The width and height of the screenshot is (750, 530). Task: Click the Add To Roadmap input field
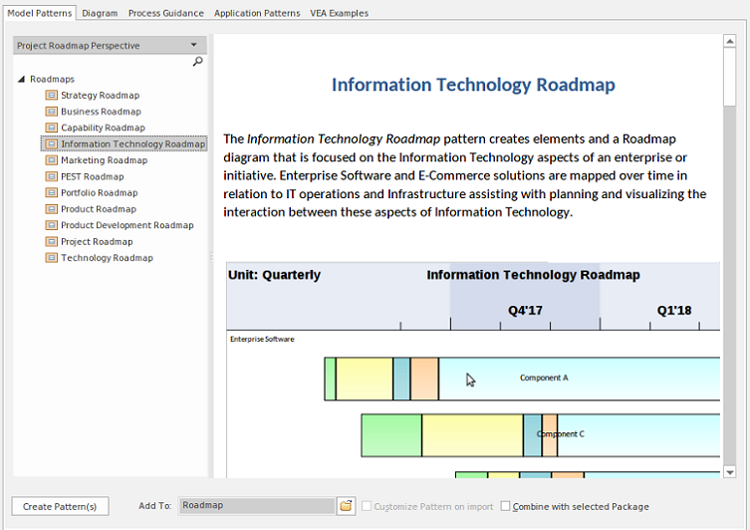tap(256, 506)
